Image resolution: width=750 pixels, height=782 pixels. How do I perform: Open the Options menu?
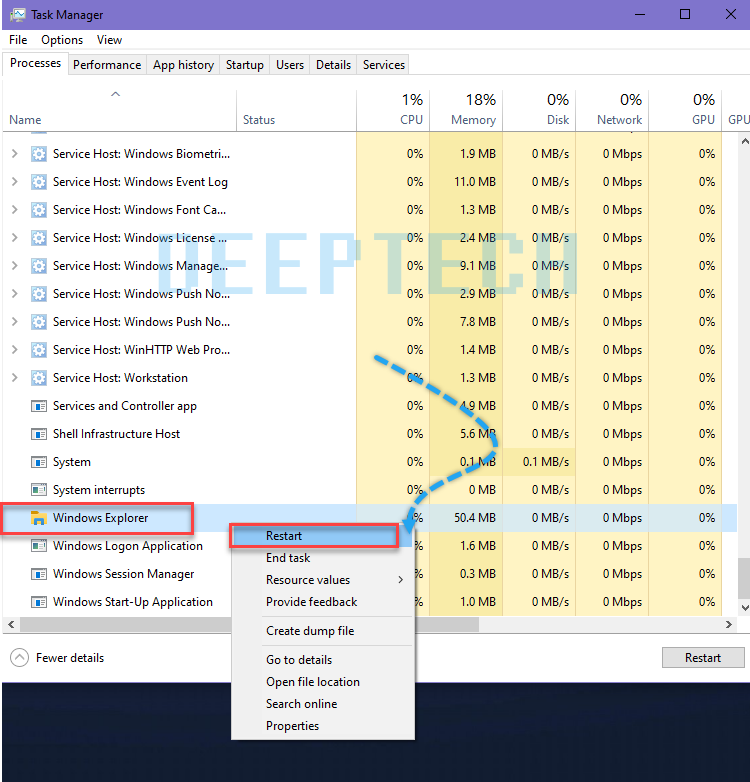(62, 40)
